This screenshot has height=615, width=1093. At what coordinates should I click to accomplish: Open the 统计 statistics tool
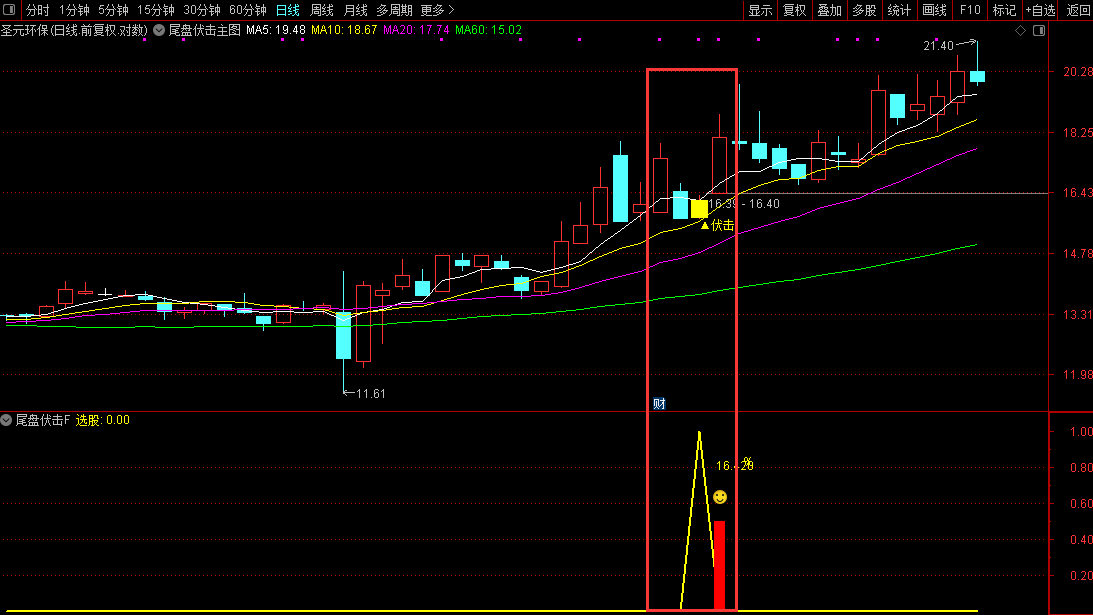pos(899,10)
